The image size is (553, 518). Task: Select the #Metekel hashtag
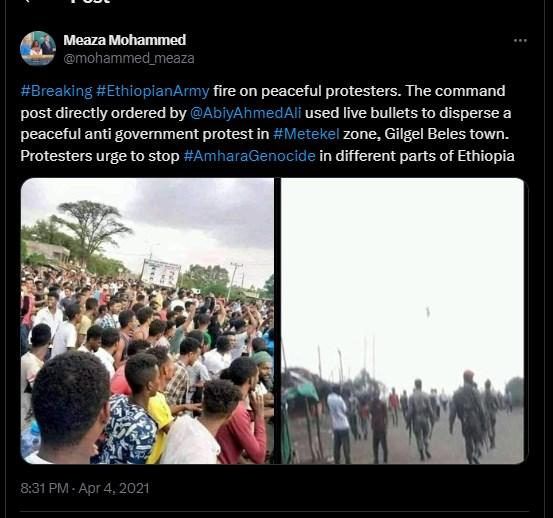click(x=306, y=134)
